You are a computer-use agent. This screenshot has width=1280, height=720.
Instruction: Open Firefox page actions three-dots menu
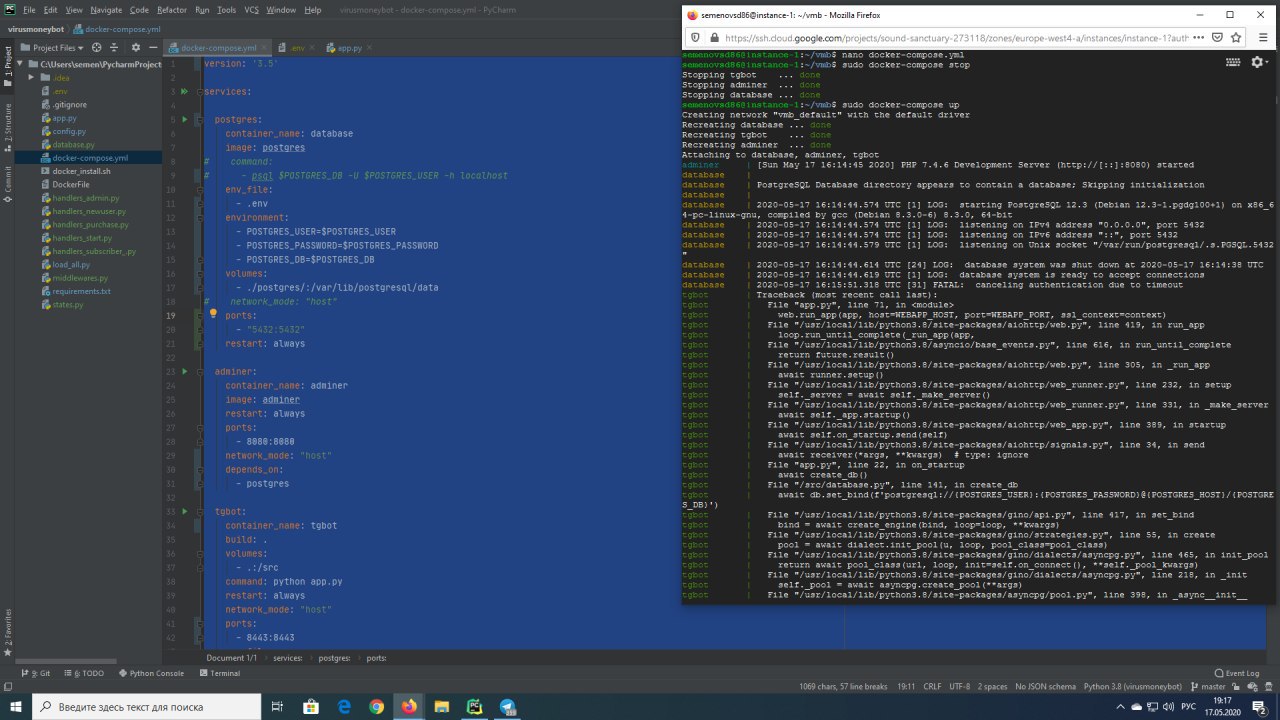coord(1198,37)
